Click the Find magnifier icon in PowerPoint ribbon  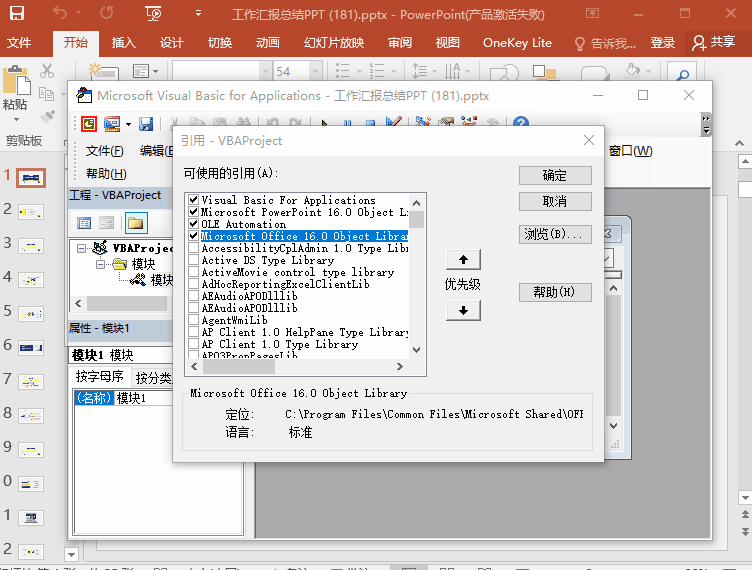tap(682, 74)
